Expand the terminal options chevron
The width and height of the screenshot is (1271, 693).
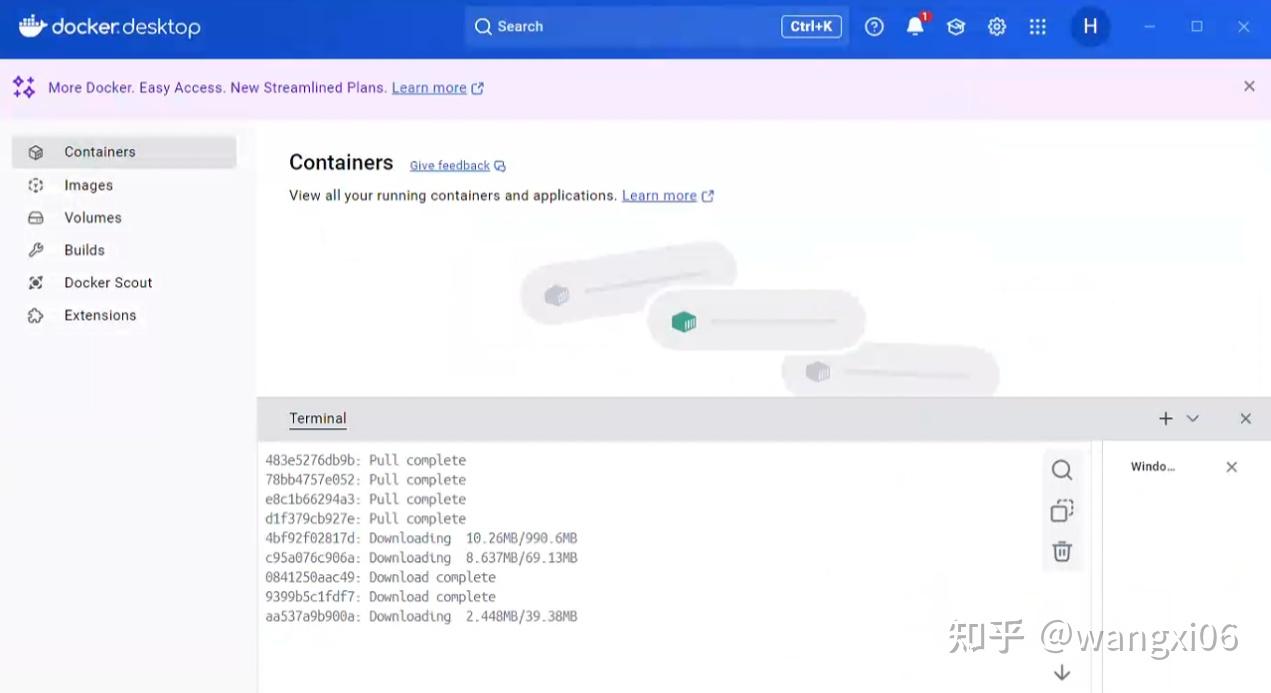tap(1192, 419)
